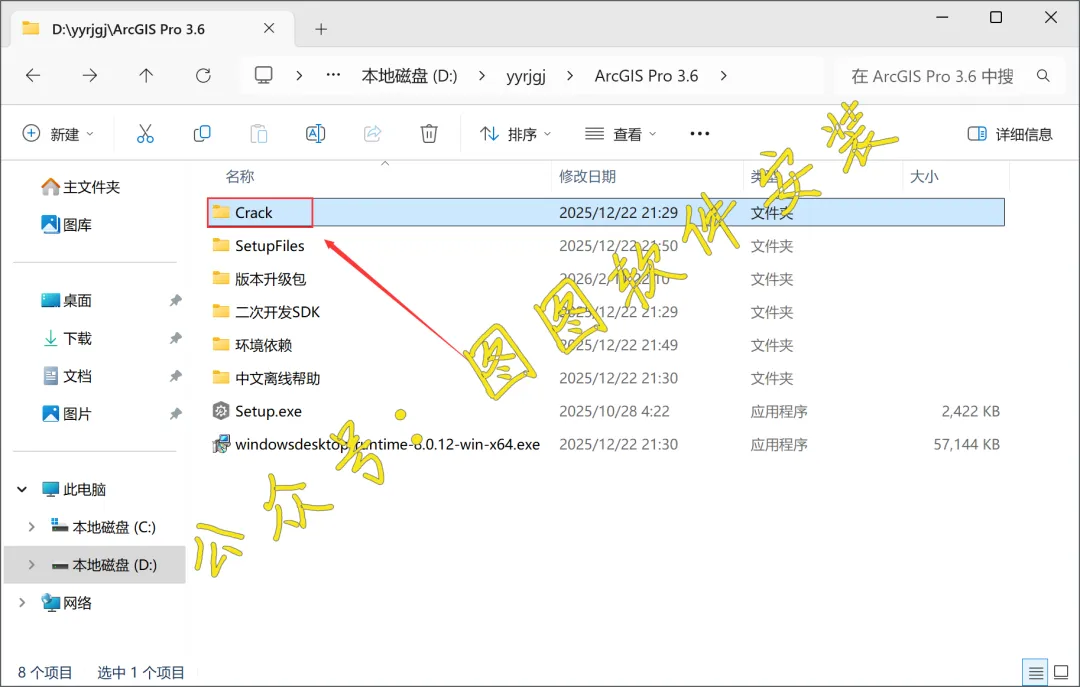Viewport: 1080px width, 687px height.
Task: Refresh the current folder
Action: (203, 76)
